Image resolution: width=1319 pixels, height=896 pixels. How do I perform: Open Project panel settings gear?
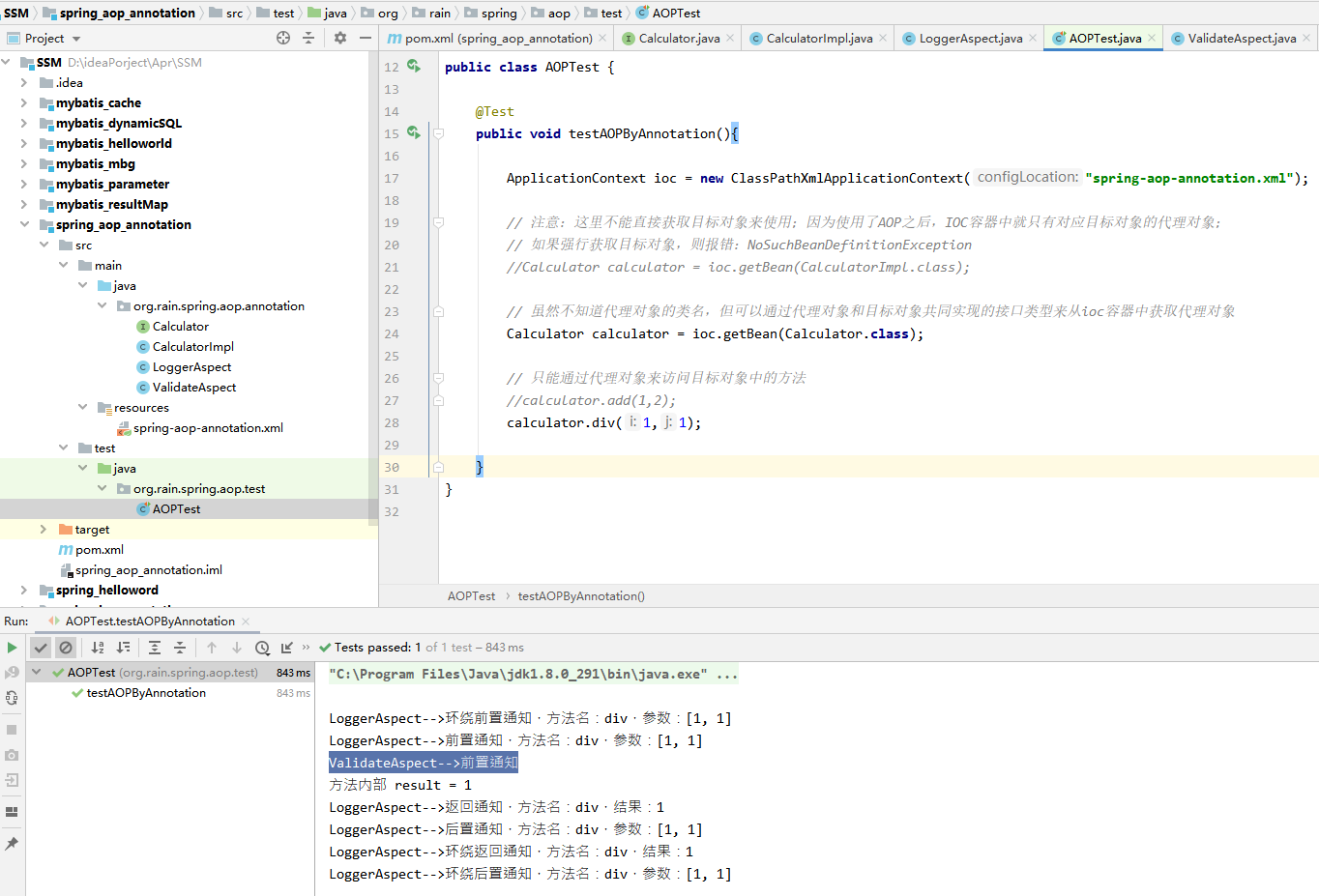tap(340, 38)
